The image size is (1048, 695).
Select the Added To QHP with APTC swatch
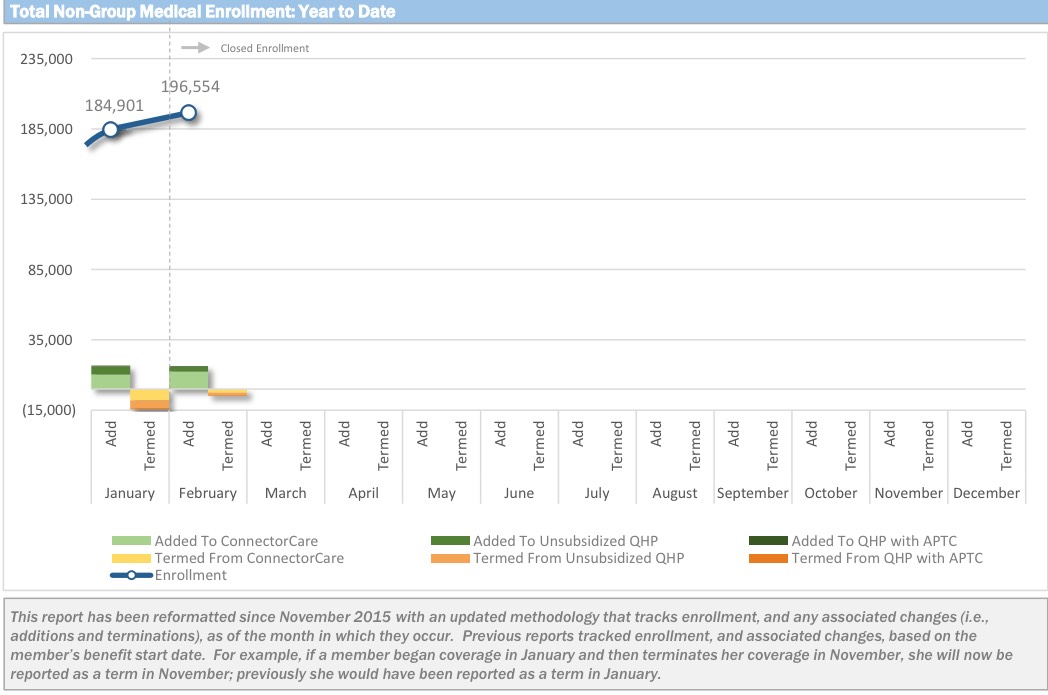(x=768, y=541)
